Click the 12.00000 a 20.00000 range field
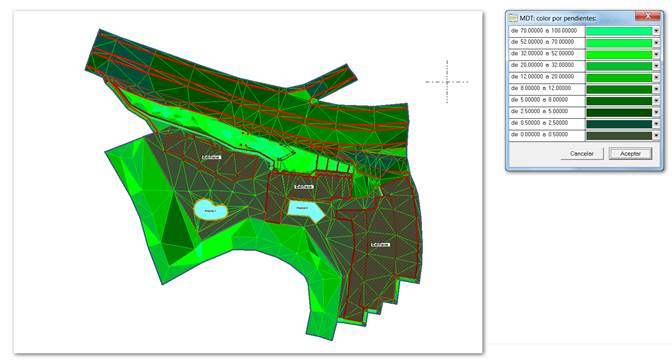Screen dimensions: 672x364 [x=547, y=77]
